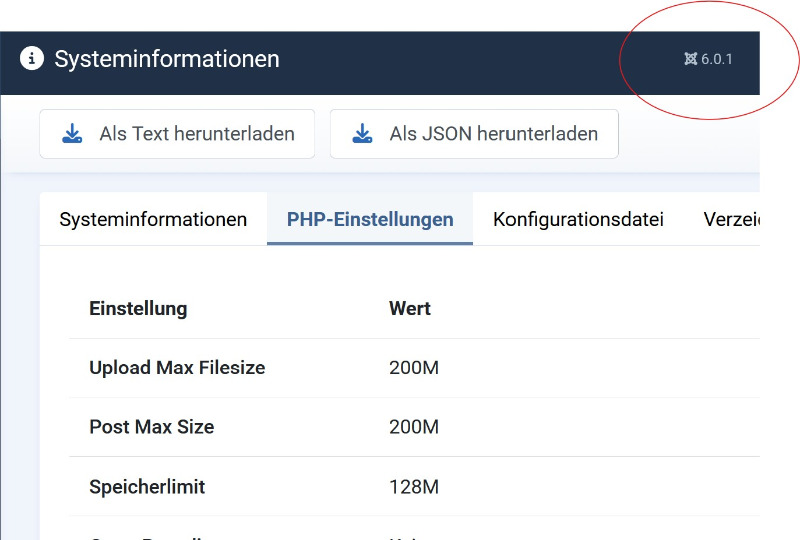Image resolution: width=800 pixels, height=540 pixels.
Task: Click the download icon for the text export
Action: pos(72,134)
